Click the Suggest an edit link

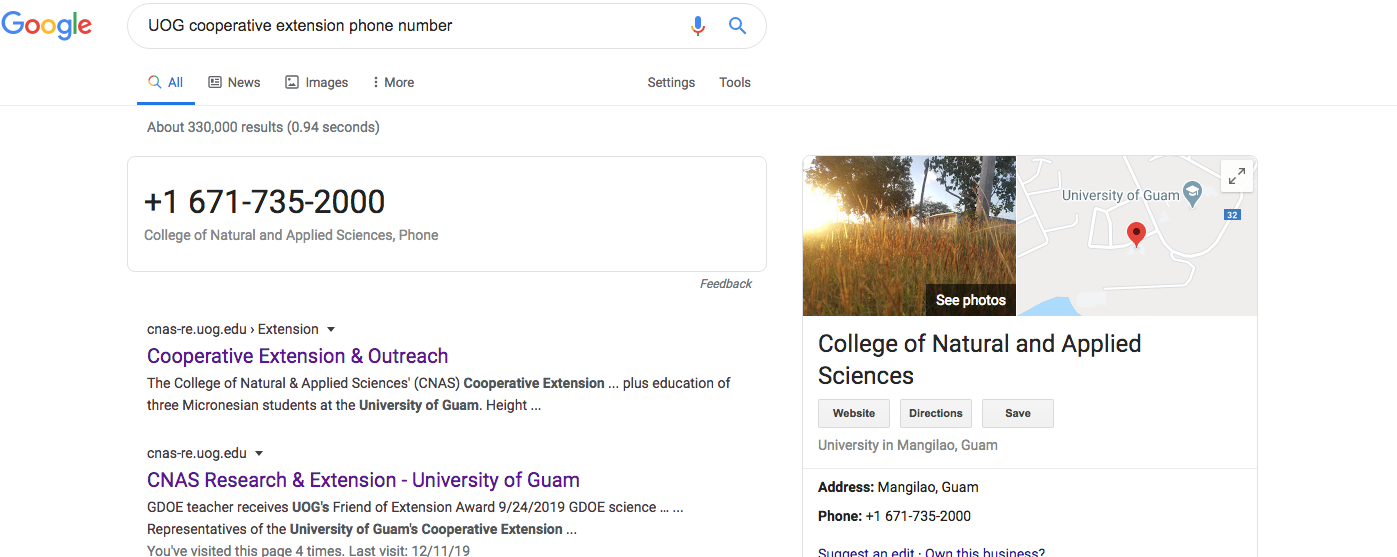866,552
